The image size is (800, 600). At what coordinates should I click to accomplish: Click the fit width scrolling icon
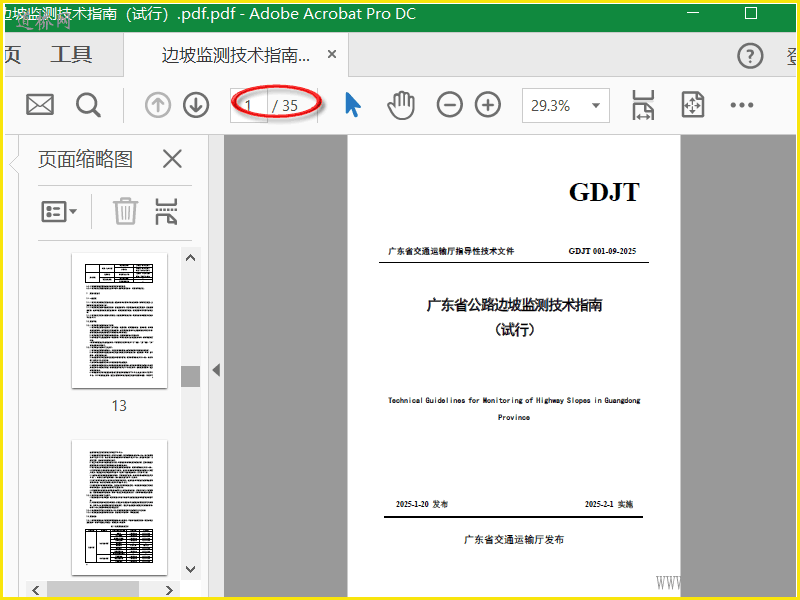(x=643, y=105)
